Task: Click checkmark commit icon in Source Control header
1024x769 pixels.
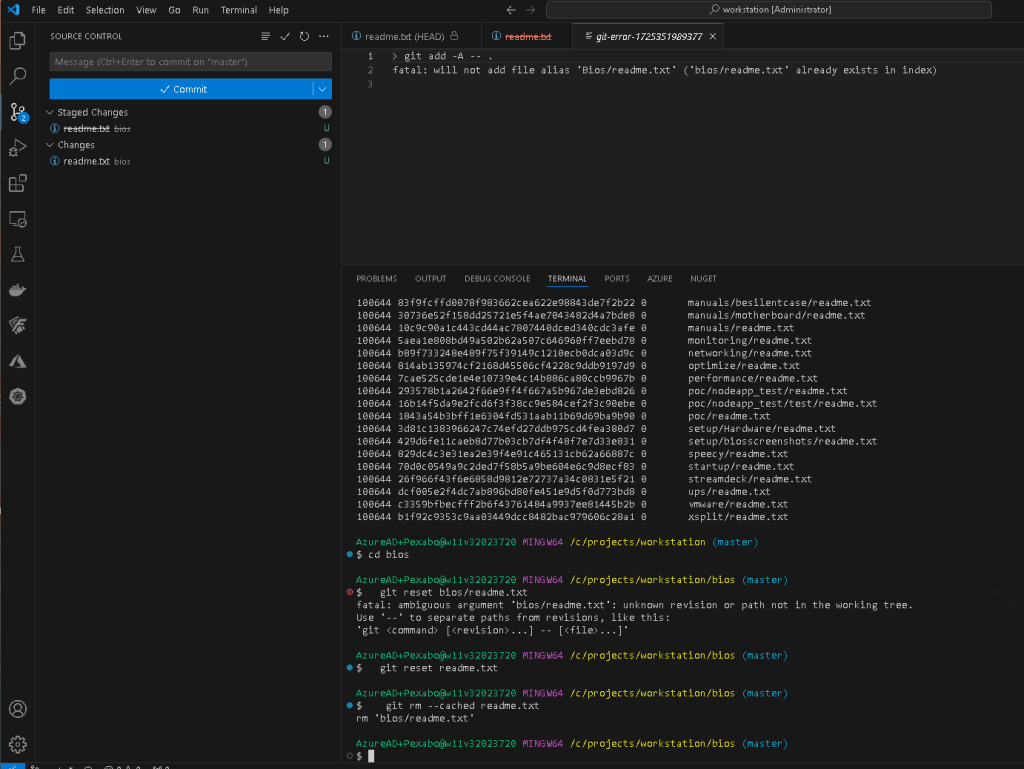Action: pos(285,37)
